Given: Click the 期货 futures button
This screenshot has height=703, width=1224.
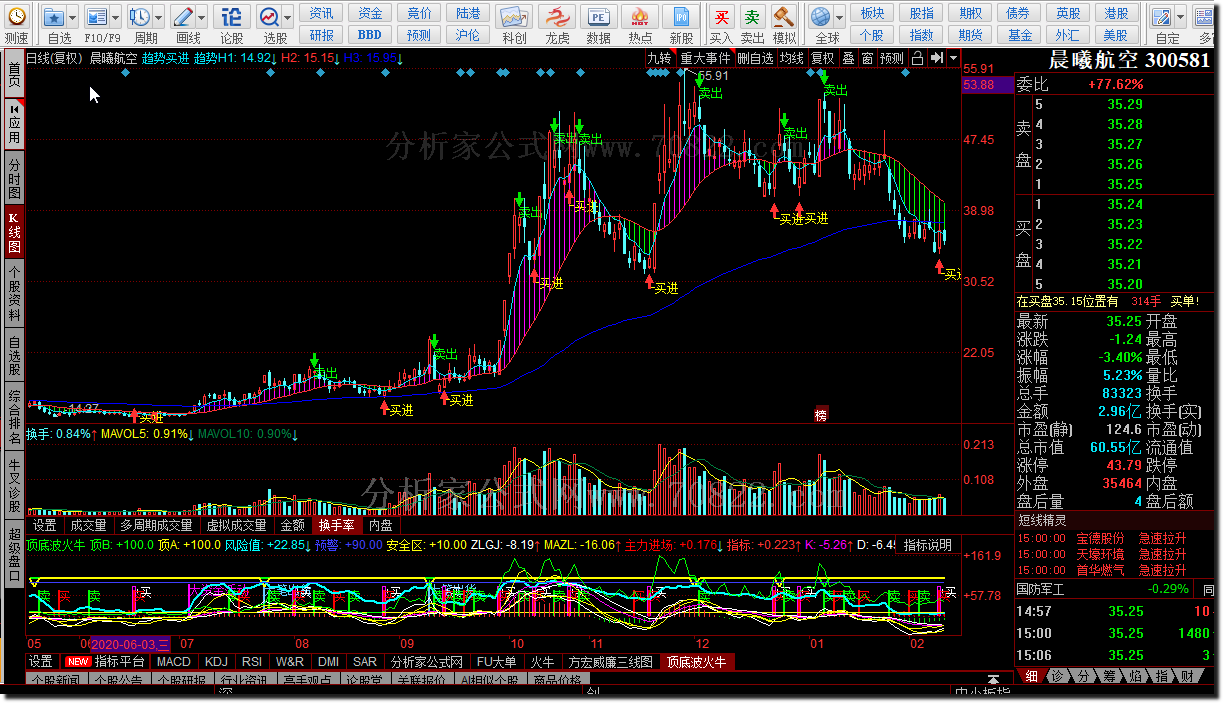Looking at the screenshot, I should click(x=970, y=35).
